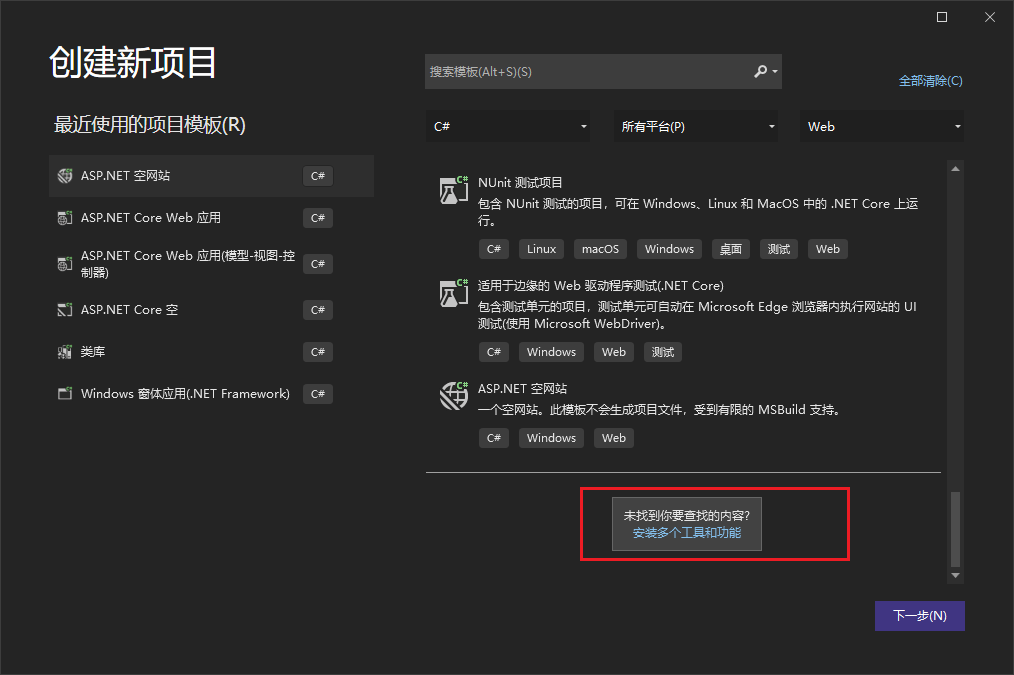1014x675 pixels.
Task: Click the 安装多个工具和功能 link
Action: 687,533
